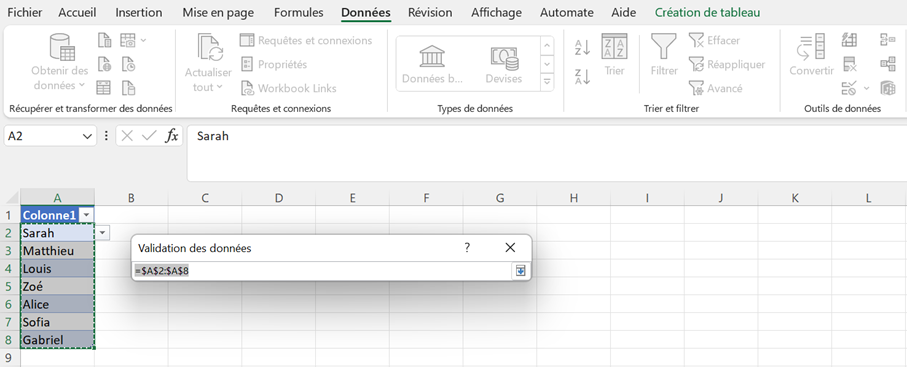907x367 pixels.
Task: Select the Données boursières data type icon
Action: 432,57
